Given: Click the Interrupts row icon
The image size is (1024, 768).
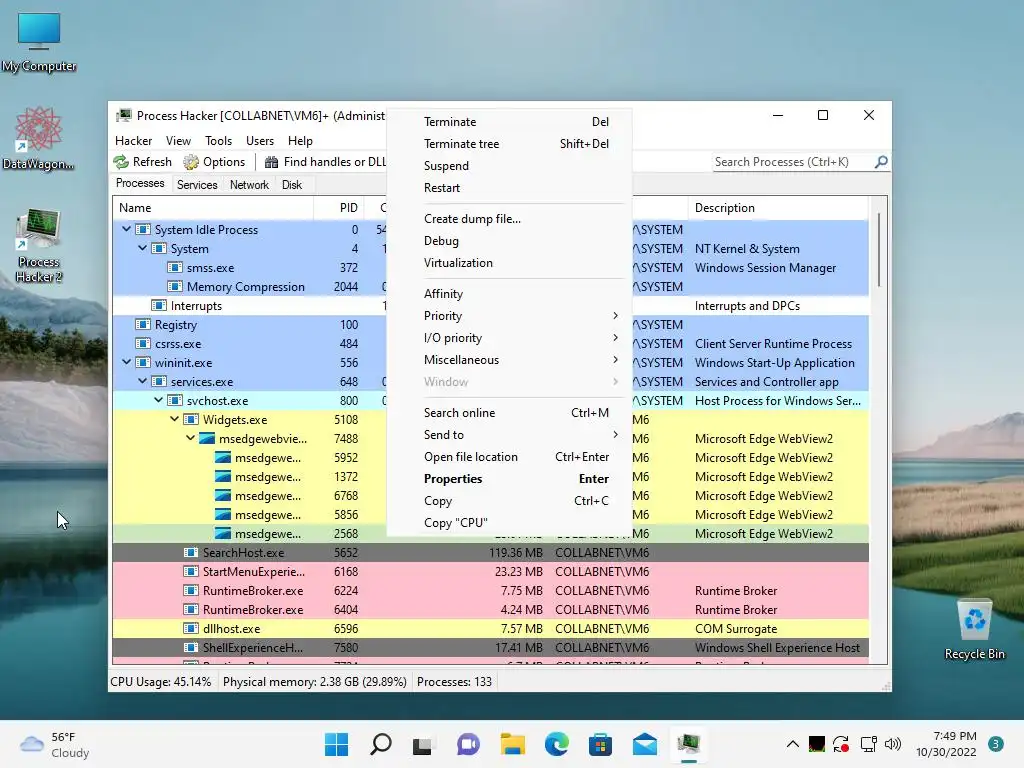Looking at the screenshot, I should click(159, 306).
